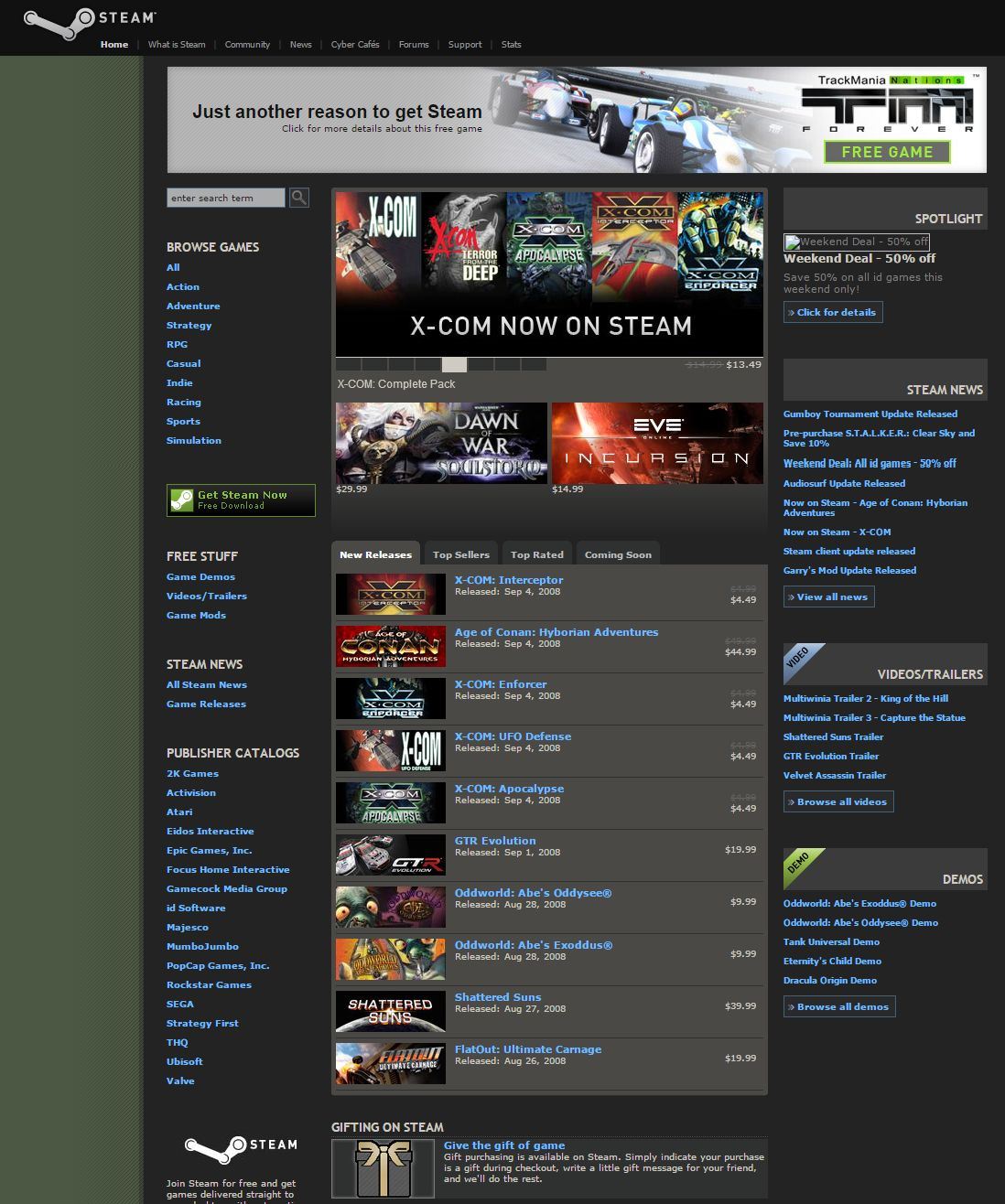Open Cyber Cafés nav item

pyautogui.click(x=355, y=44)
